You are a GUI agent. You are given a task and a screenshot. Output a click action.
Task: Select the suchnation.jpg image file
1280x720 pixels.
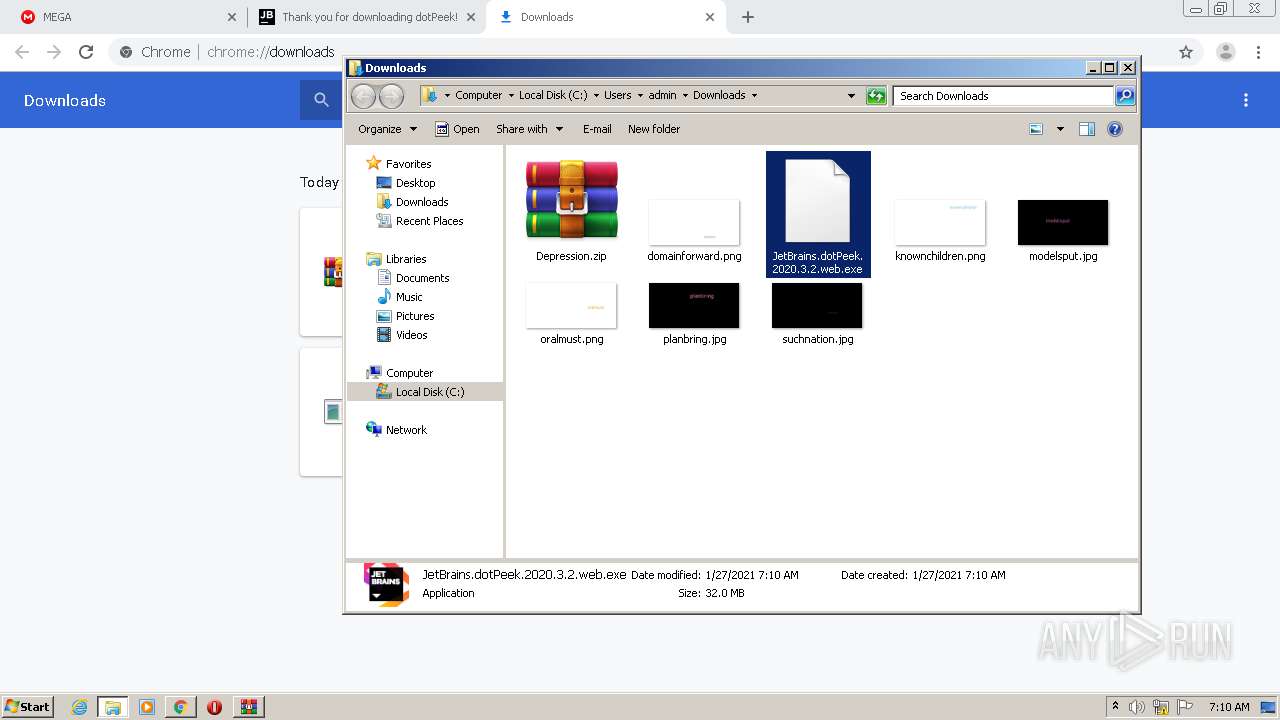[817, 314]
